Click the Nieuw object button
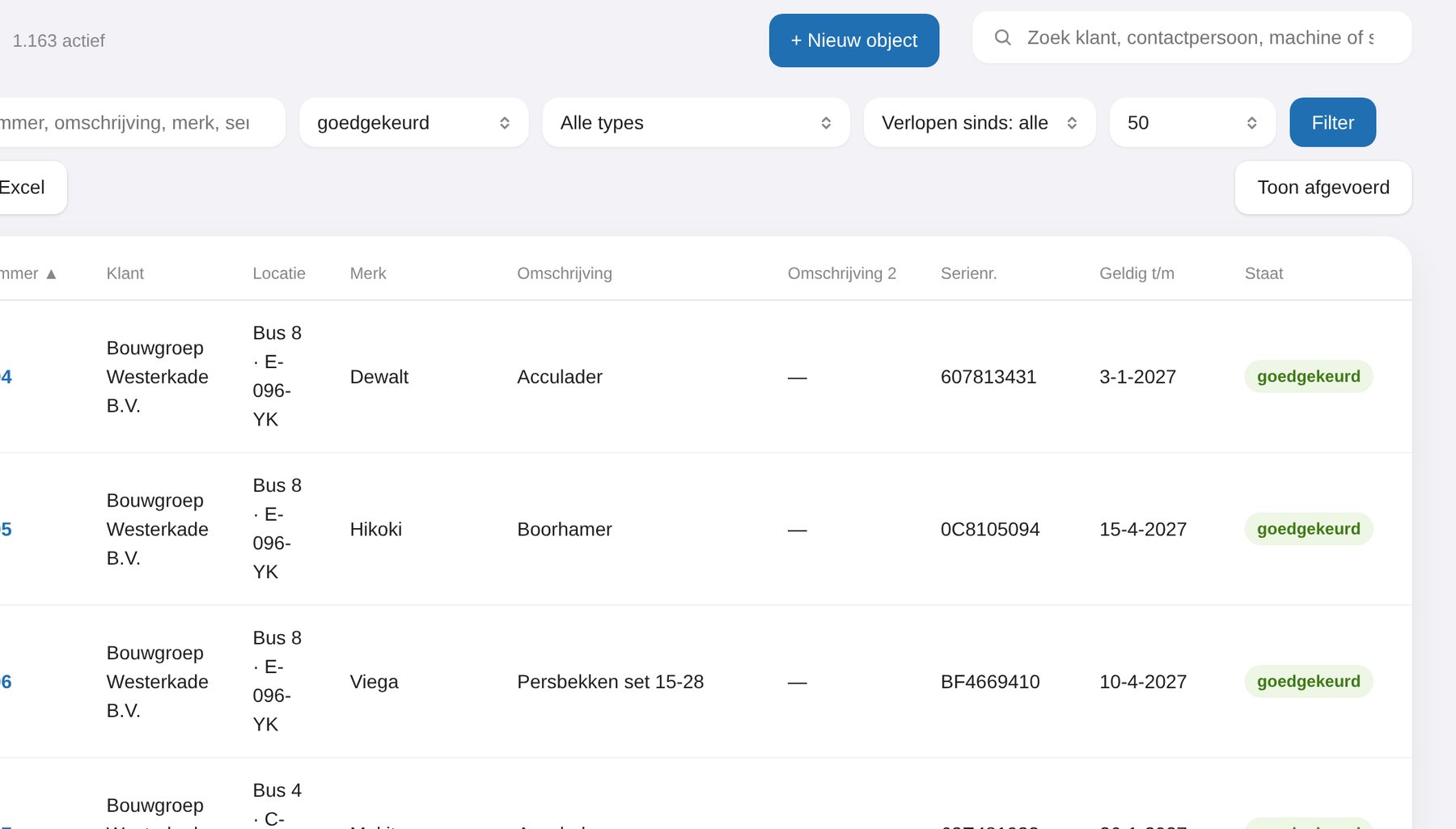The height and width of the screenshot is (829, 1456). tap(854, 40)
